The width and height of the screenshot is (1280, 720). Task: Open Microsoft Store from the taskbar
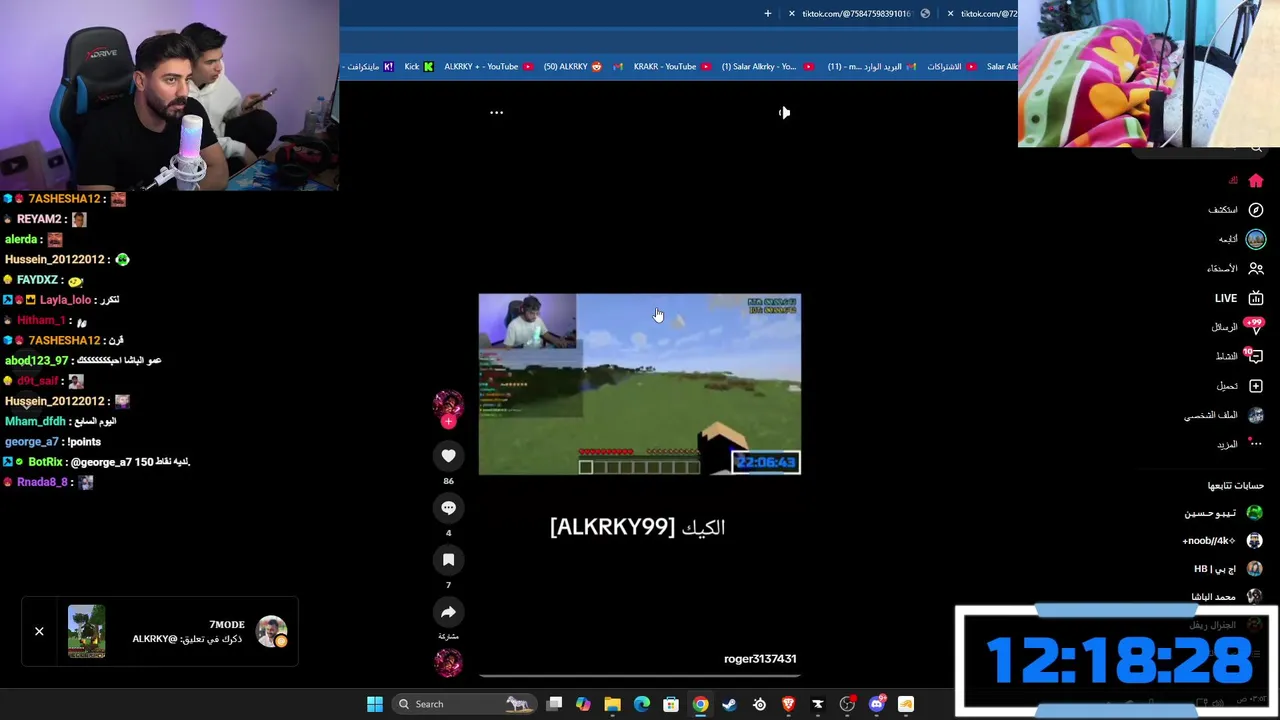pyautogui.click(x=671, y=704)
